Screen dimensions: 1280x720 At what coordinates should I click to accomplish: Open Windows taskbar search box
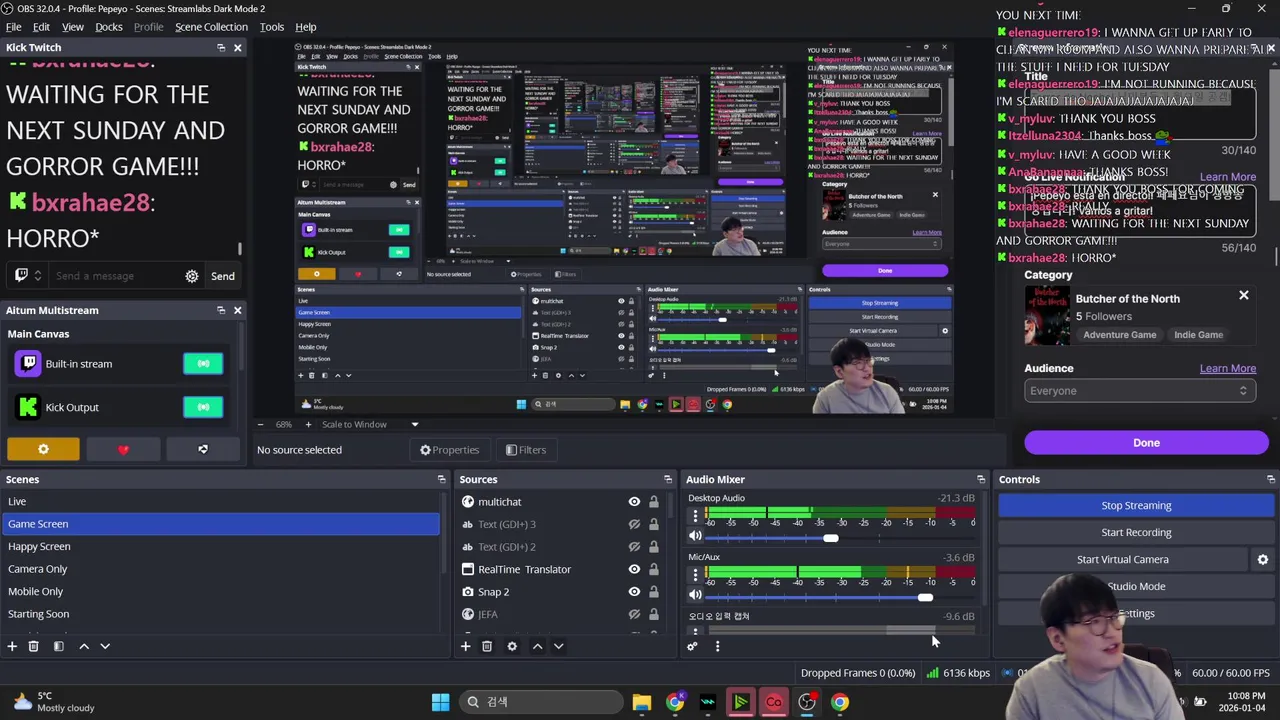click(x=542, y=702)
